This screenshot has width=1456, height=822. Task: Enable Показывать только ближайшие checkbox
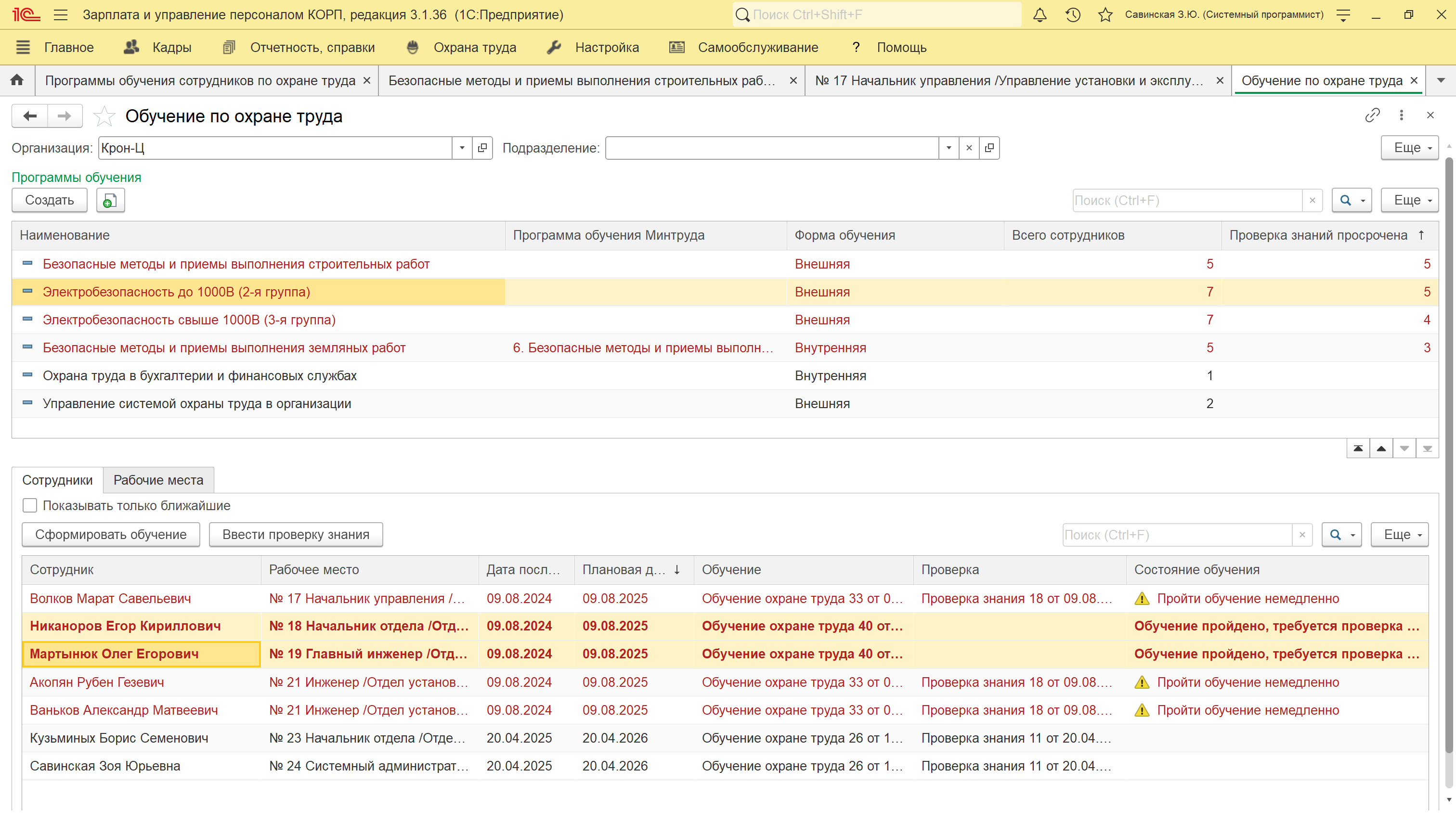pos(30,506)
